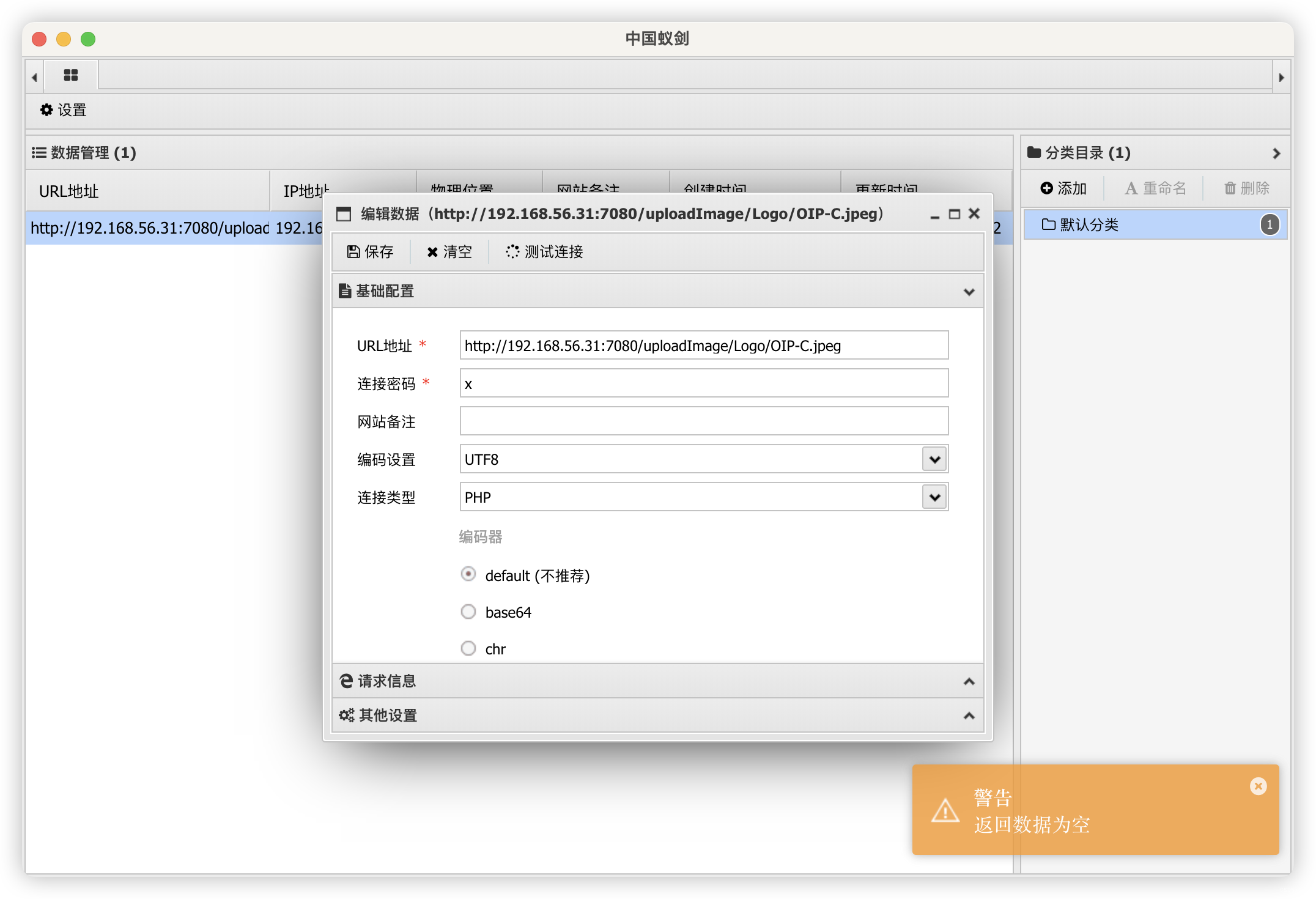The width and height of the screenshot is (1316, 899).
Task: Click the 重命名 rename button
Action: [x=1155, y=188]
